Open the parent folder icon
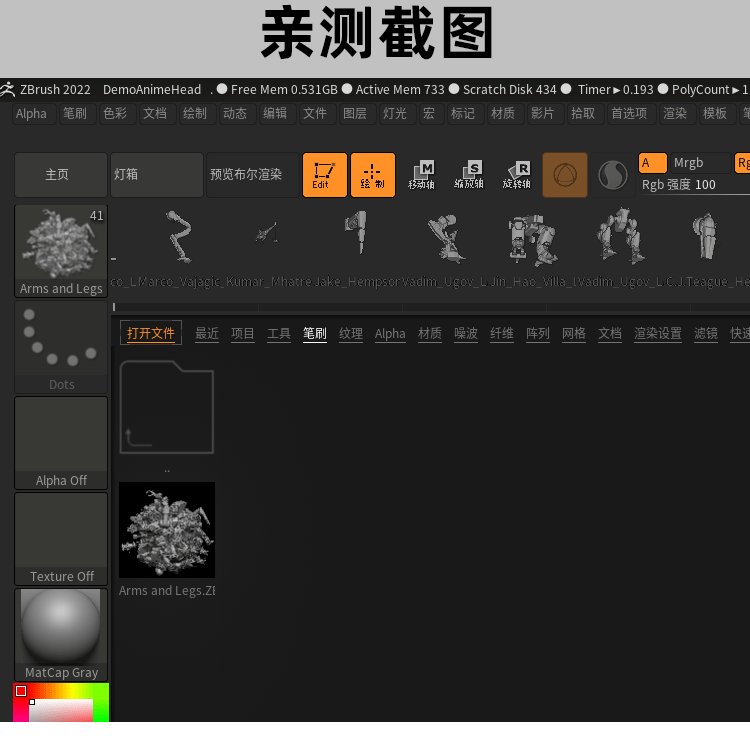Image resolution: width=750 pixels, height=736 pixels. coord(166,407)
